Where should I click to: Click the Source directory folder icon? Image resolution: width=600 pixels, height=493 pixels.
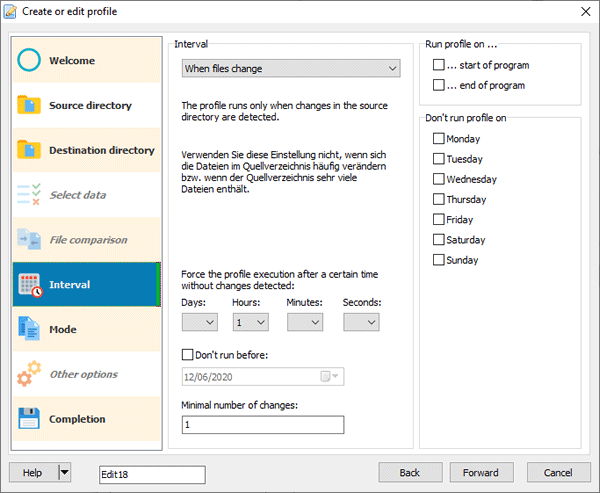[30, 106]
